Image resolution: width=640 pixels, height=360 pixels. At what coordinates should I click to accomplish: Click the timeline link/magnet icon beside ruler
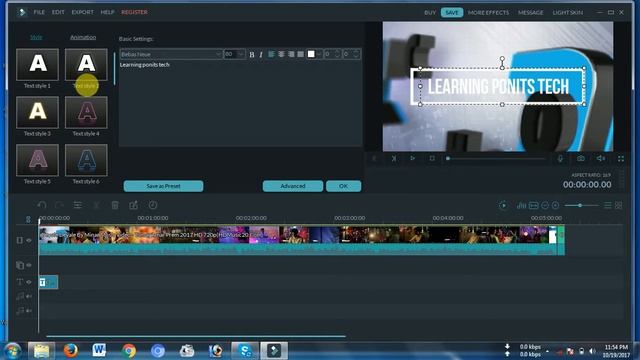coord(28,220)
